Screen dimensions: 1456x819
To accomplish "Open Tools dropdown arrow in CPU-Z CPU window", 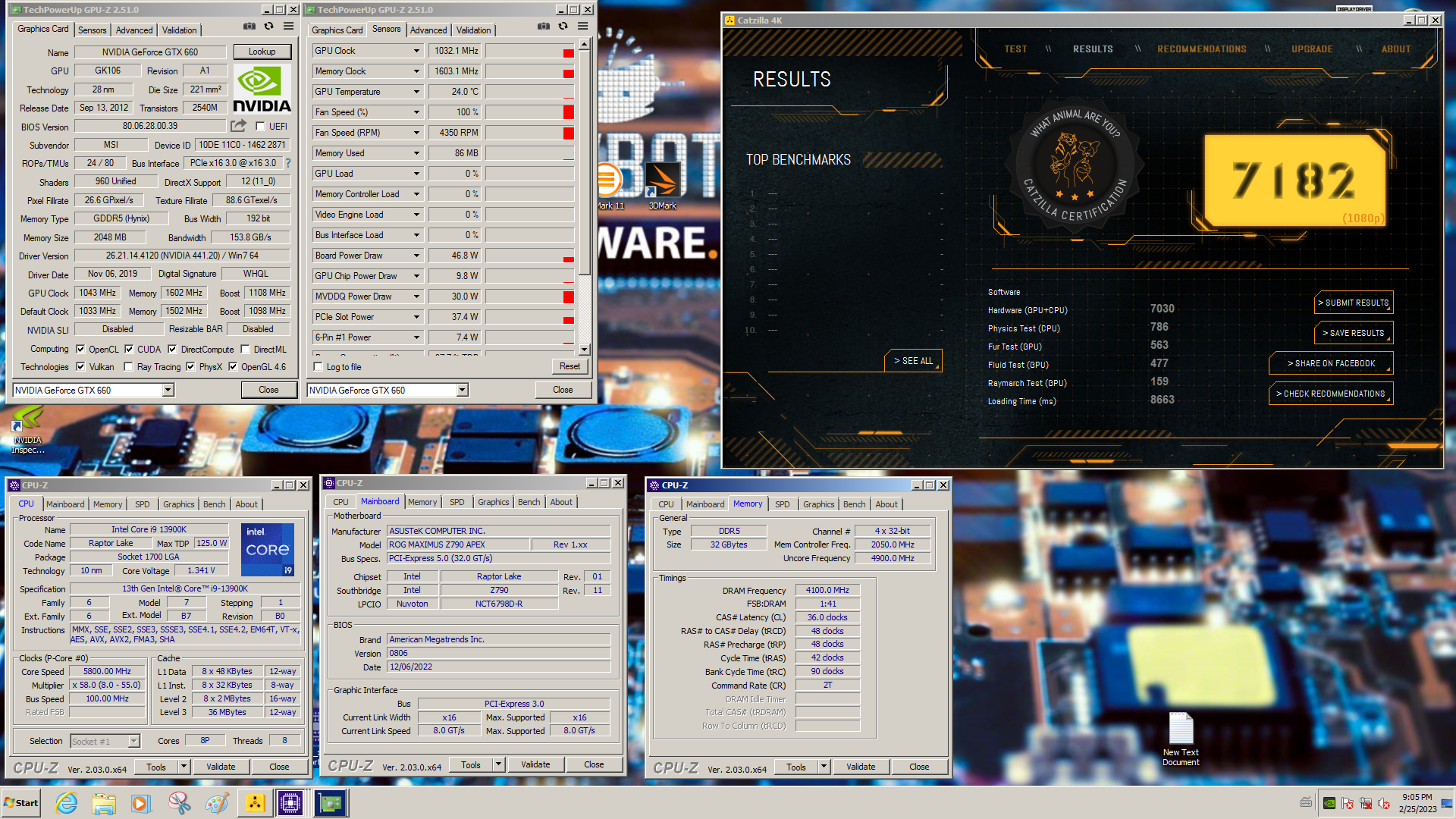I will coord(183,767).
